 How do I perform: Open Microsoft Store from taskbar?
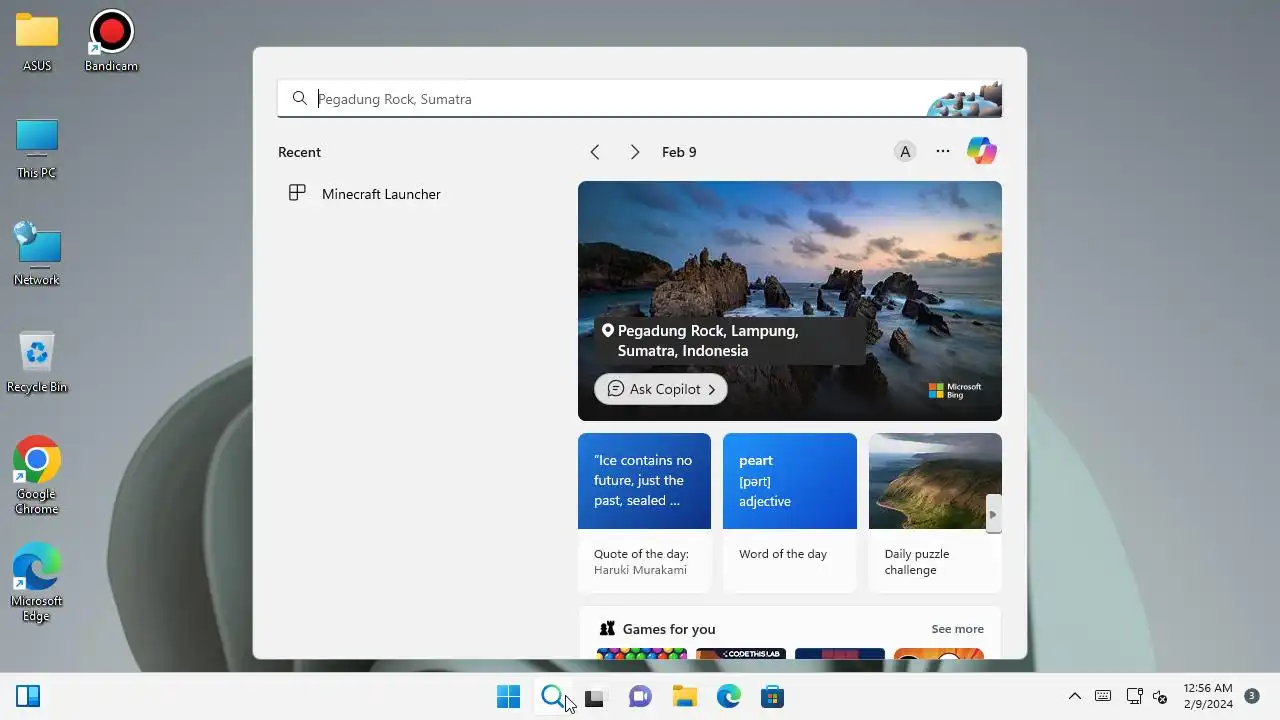pyautogui.click(x=772, y=696)
